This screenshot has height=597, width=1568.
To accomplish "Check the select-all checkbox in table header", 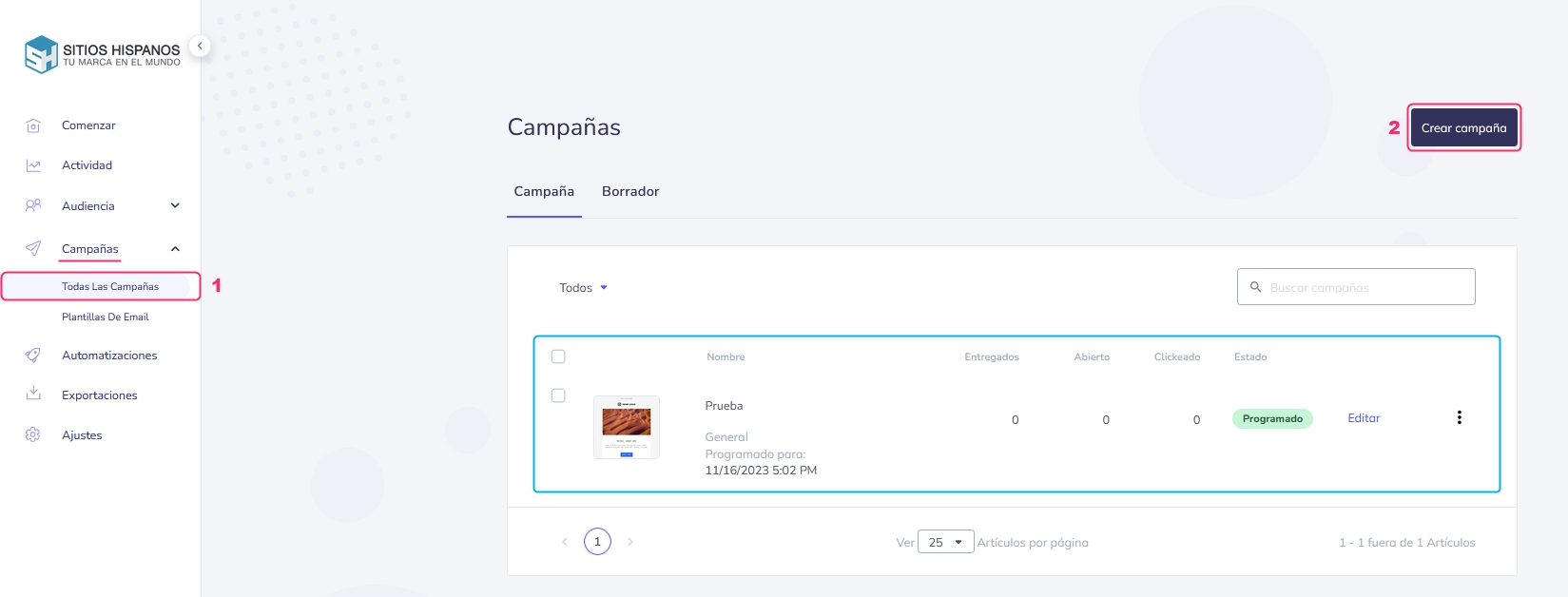I will pos(558,356).
